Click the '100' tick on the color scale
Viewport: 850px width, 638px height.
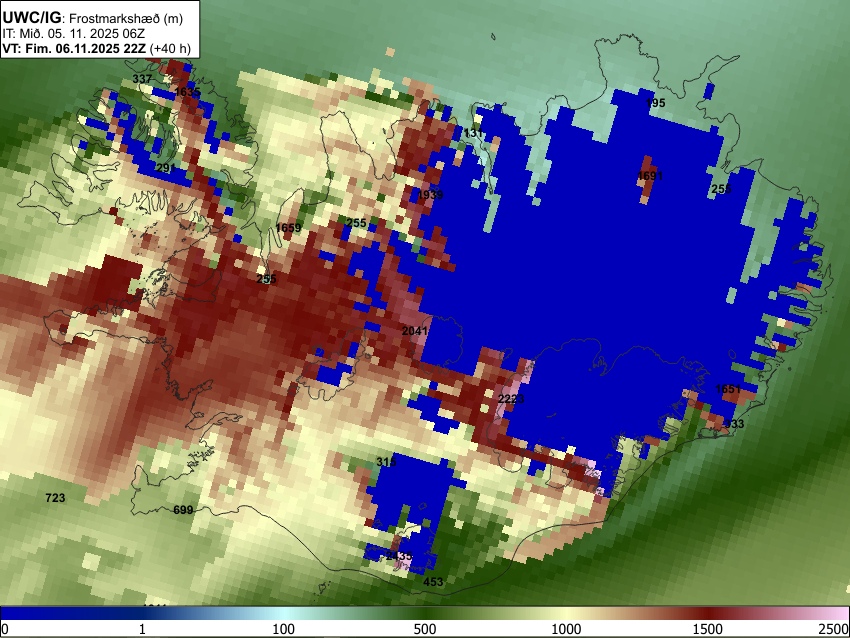pyautogui.click(x=284, y=629)
